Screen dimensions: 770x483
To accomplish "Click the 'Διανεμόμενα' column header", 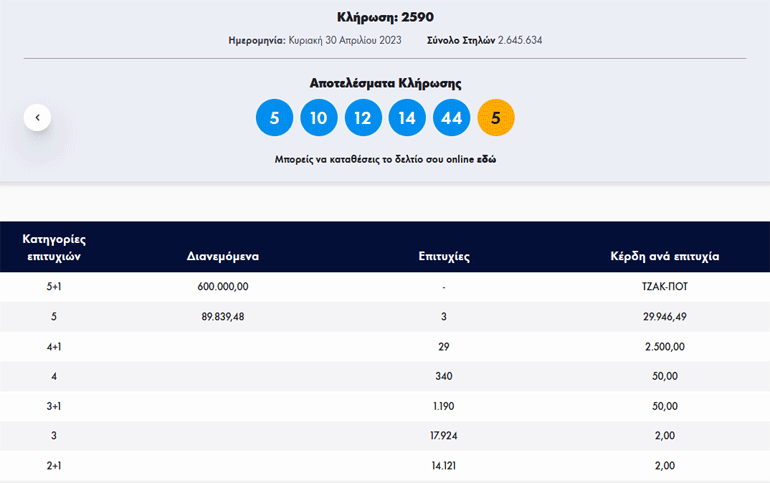I will tap(223, 256).
